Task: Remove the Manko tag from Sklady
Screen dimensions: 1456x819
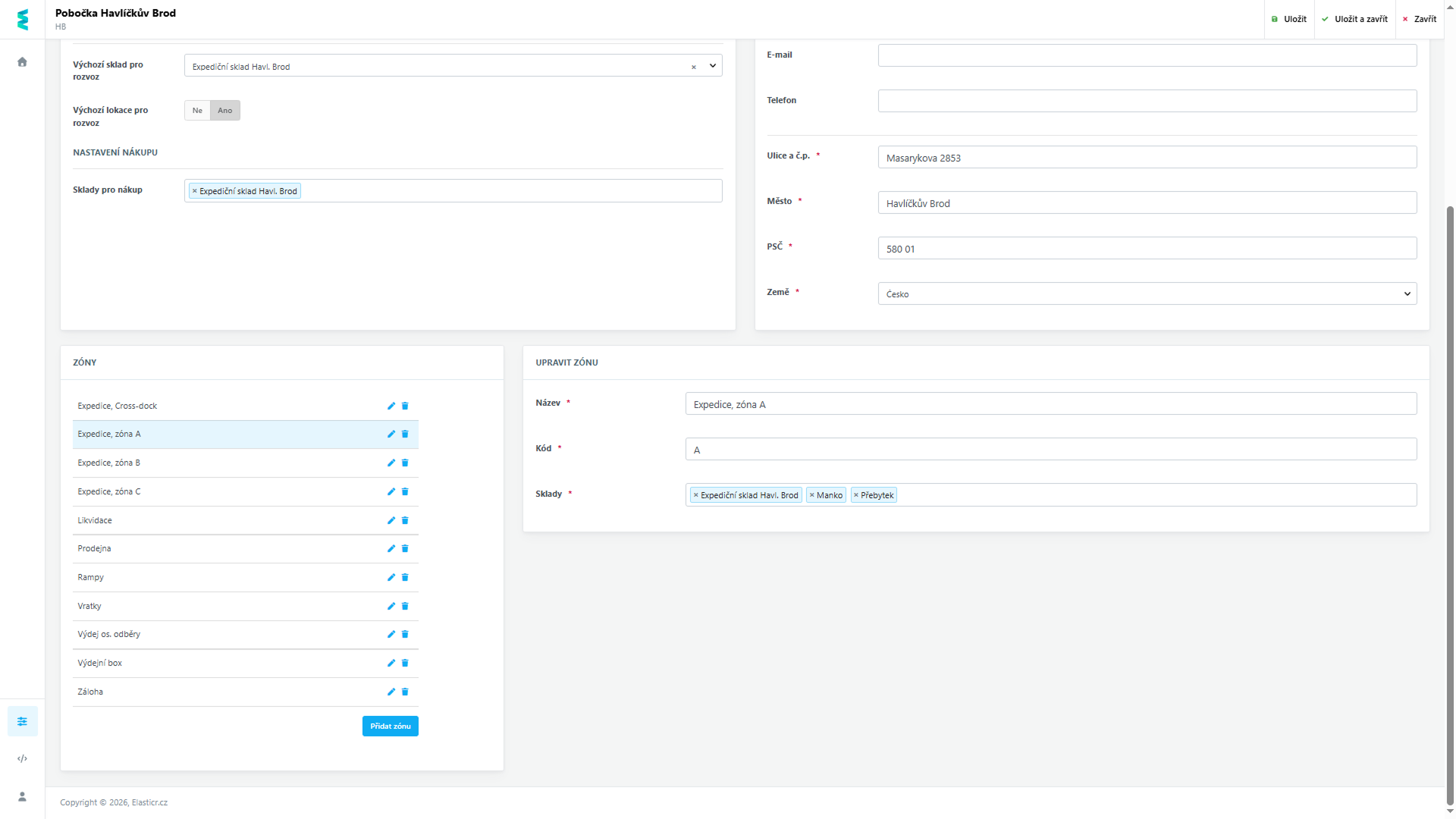Action: (x=811, y=495)
